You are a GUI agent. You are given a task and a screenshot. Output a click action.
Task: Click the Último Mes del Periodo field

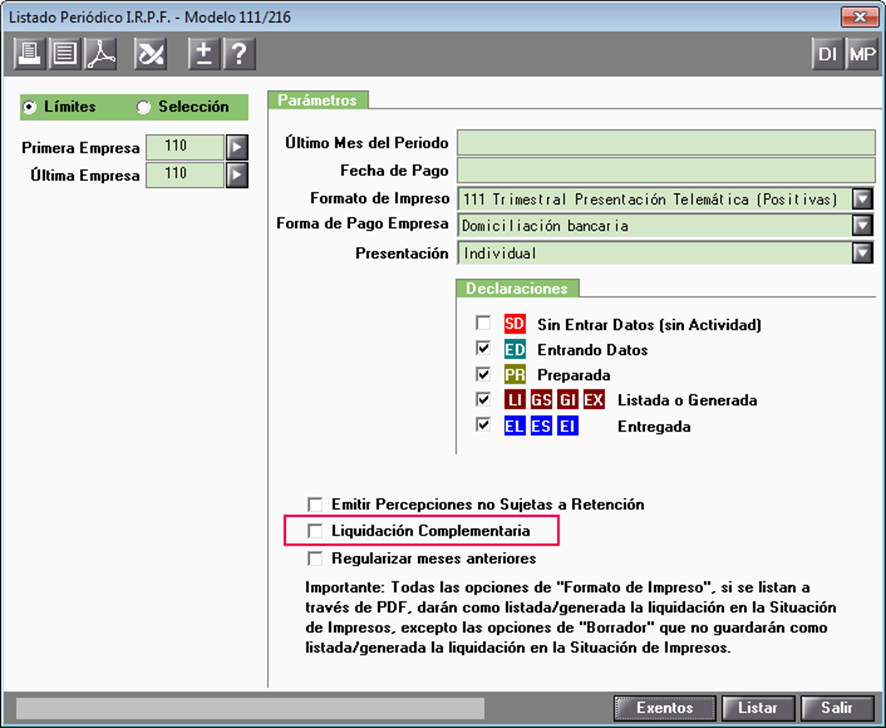click(665, 143)
